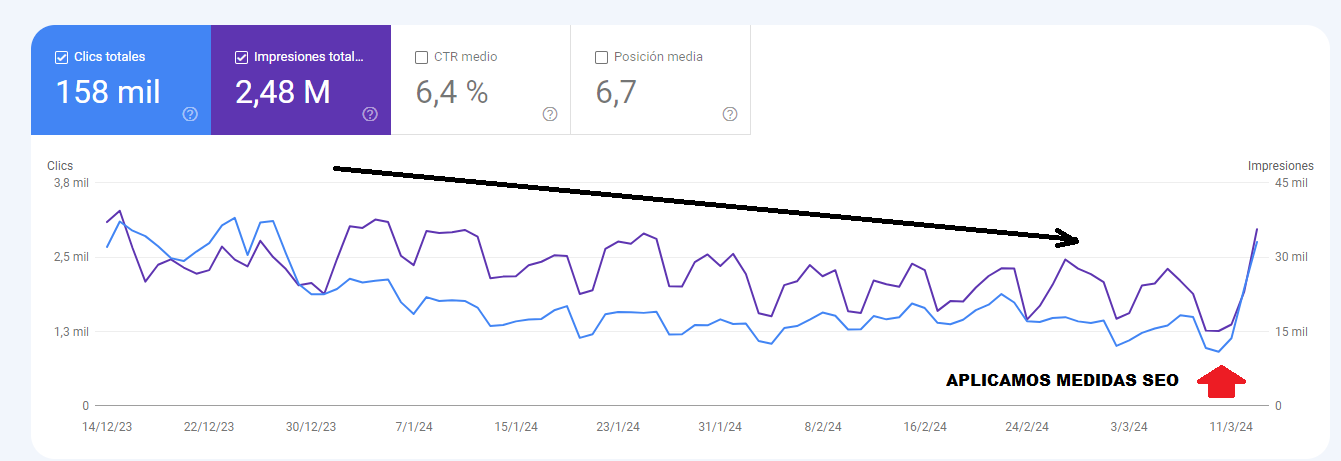This screenshot has width=1341, height=461.
Task: Enable the CTR medio checkbox
Action: tap(421, 57)
